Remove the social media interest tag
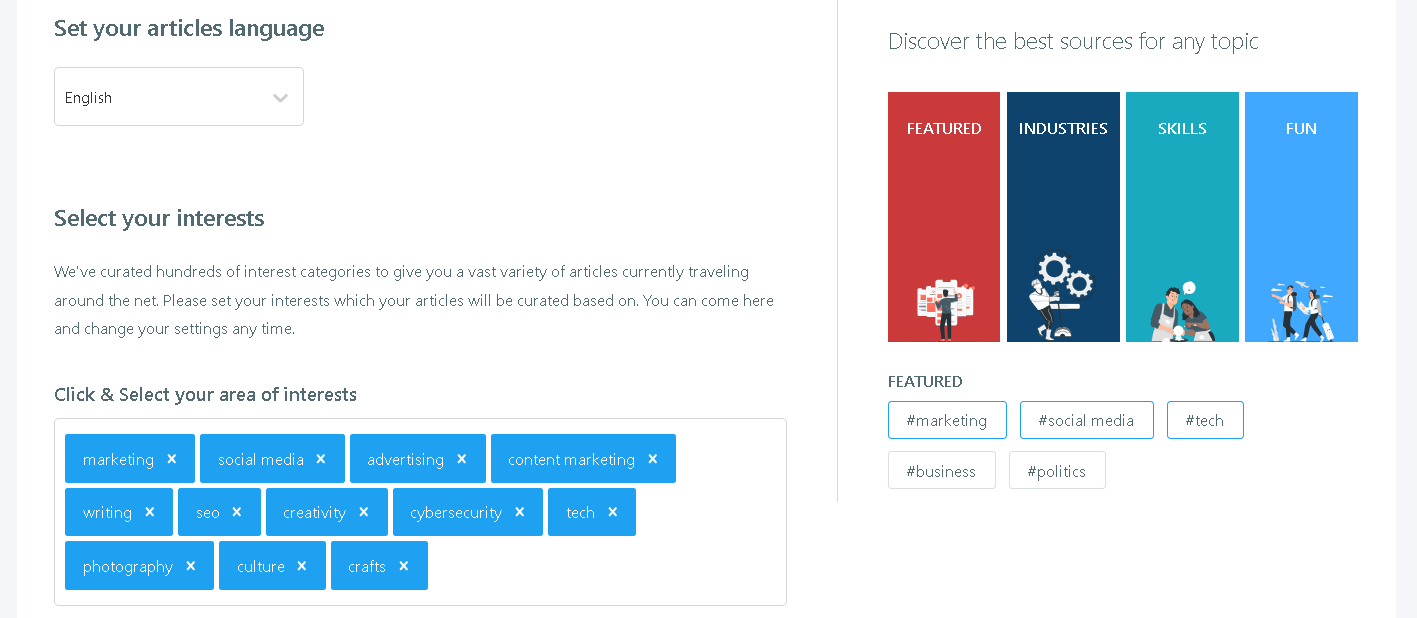The image size is (1417, 618). coord(320,458)
